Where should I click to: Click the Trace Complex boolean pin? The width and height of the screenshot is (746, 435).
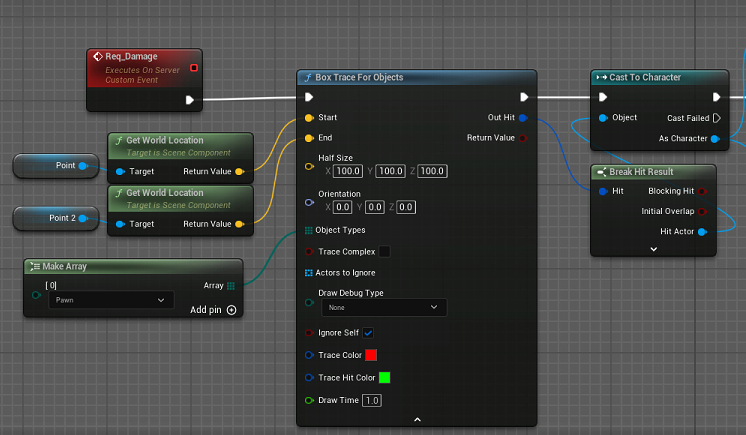click(x=309, y=252)
